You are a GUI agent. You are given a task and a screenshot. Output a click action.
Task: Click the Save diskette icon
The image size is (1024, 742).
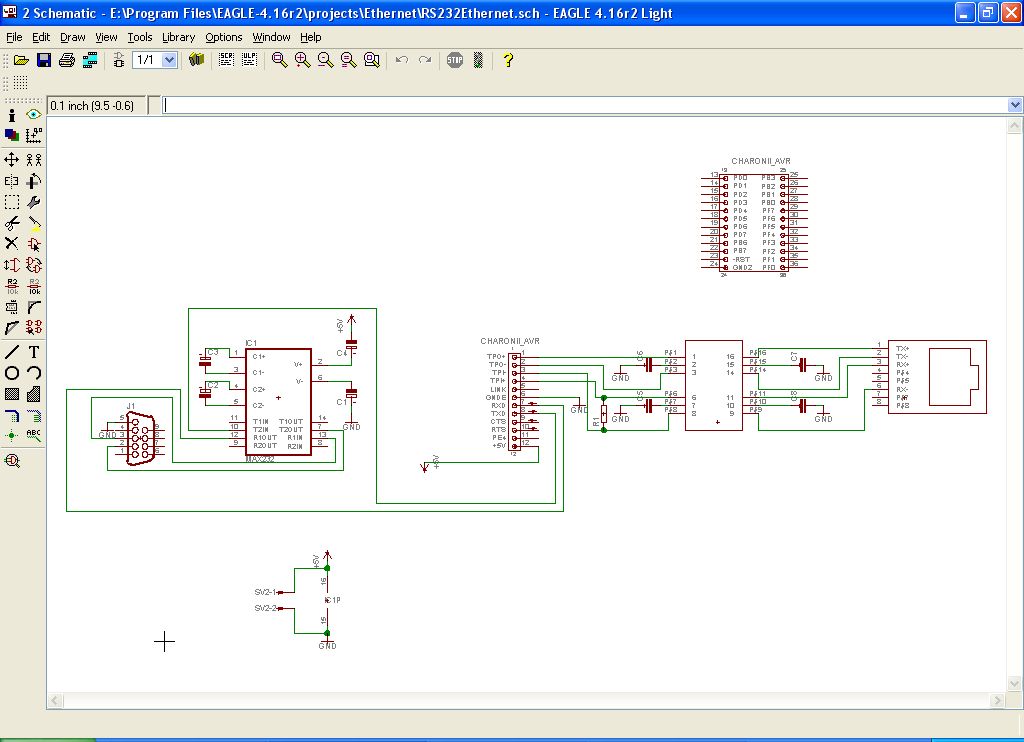[44, 60]
